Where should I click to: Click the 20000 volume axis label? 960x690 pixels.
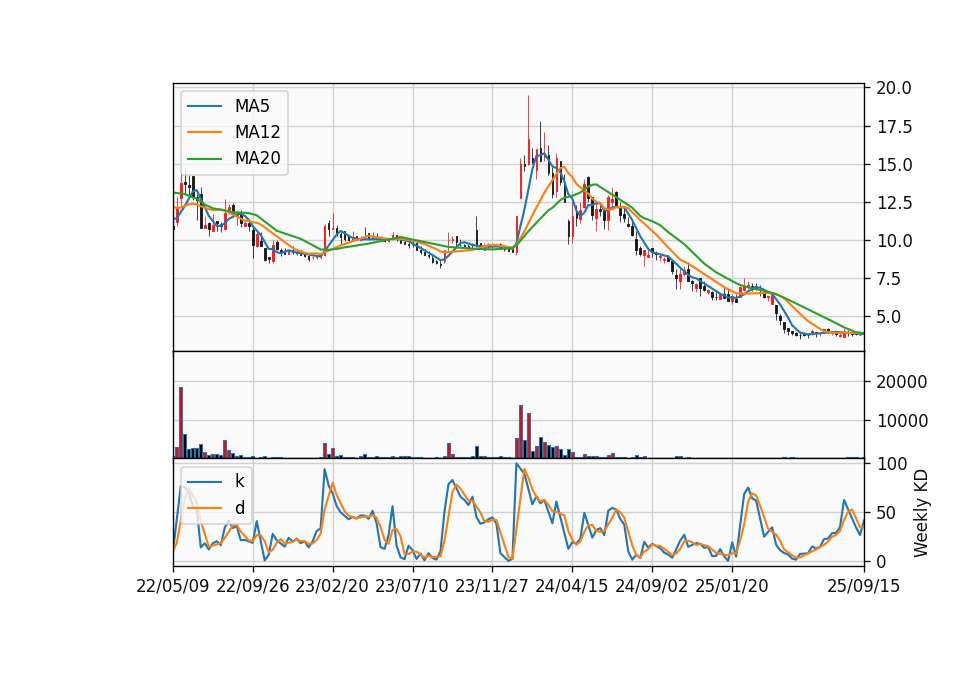[902, 381]
